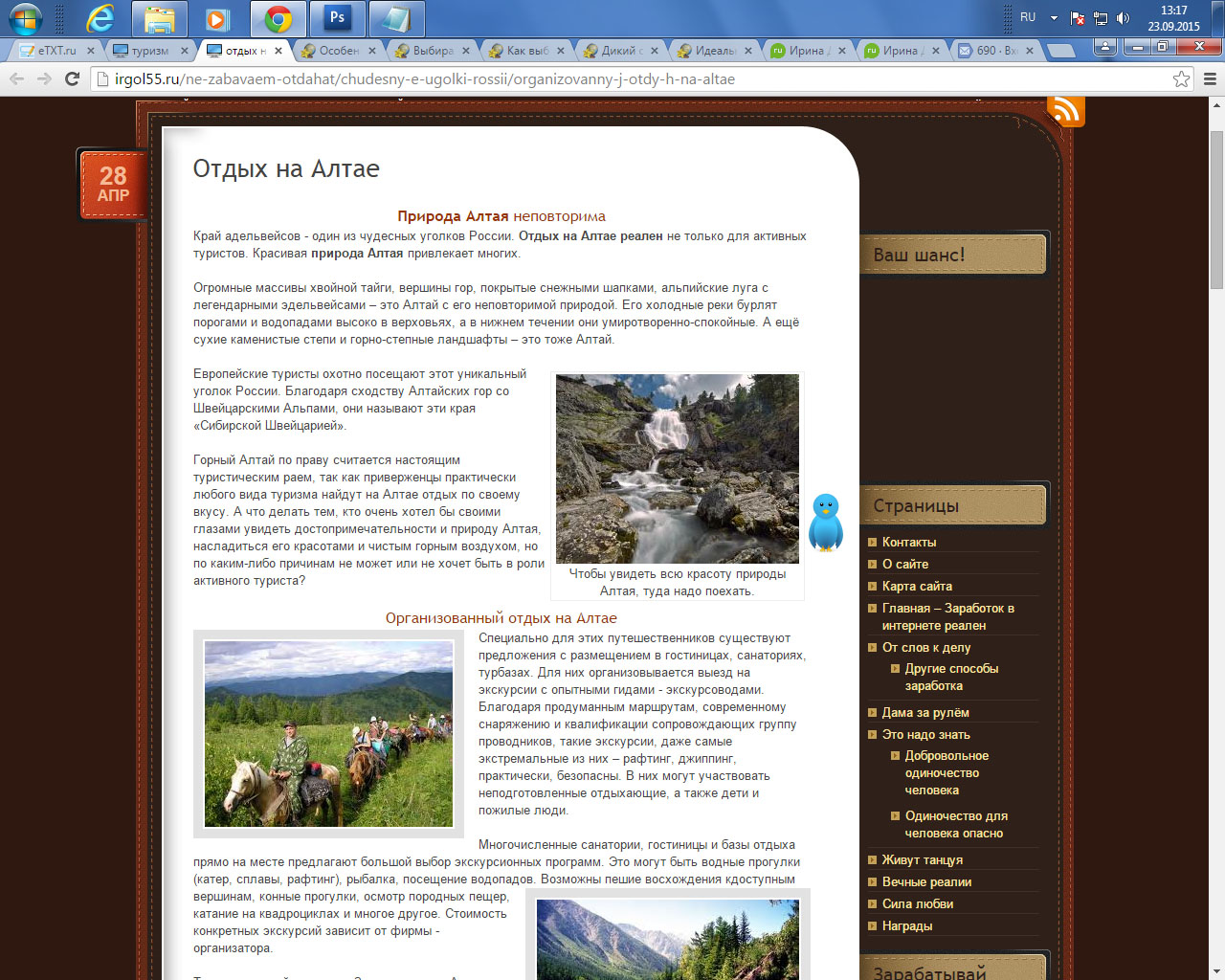Switch to Photoshop from the taskbar

(x=337, y=18)
